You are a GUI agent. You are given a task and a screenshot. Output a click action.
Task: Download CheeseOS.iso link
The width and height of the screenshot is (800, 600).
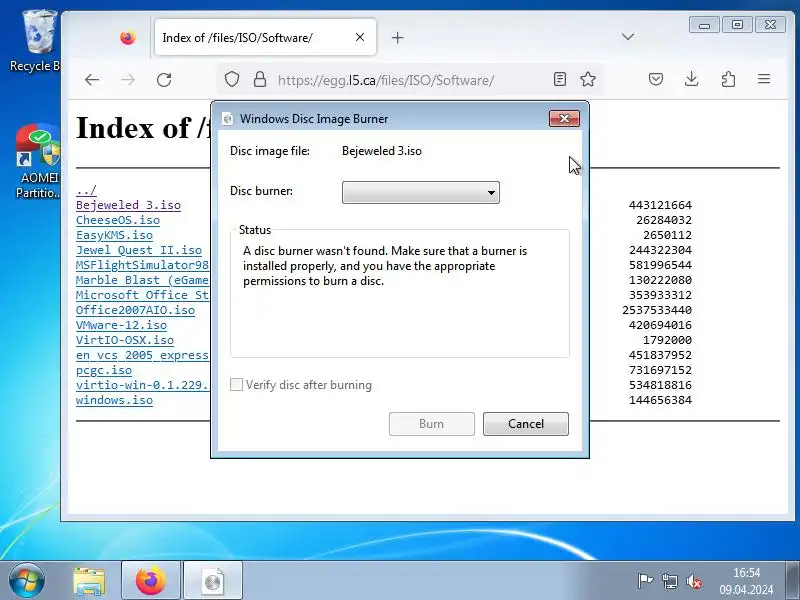click(x=118, y=220)
